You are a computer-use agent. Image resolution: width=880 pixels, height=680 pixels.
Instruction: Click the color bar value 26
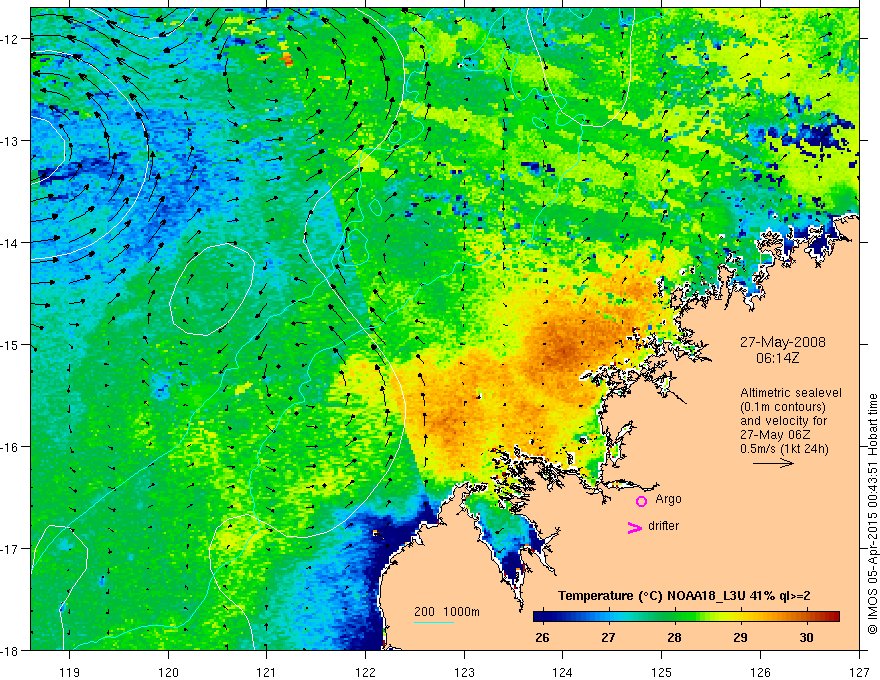542,638
